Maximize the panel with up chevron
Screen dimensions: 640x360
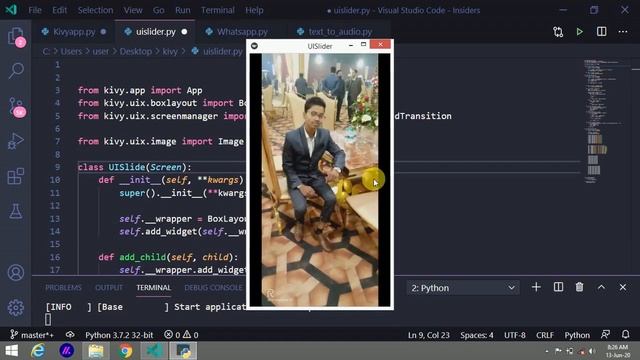click(x=601, y=287)
